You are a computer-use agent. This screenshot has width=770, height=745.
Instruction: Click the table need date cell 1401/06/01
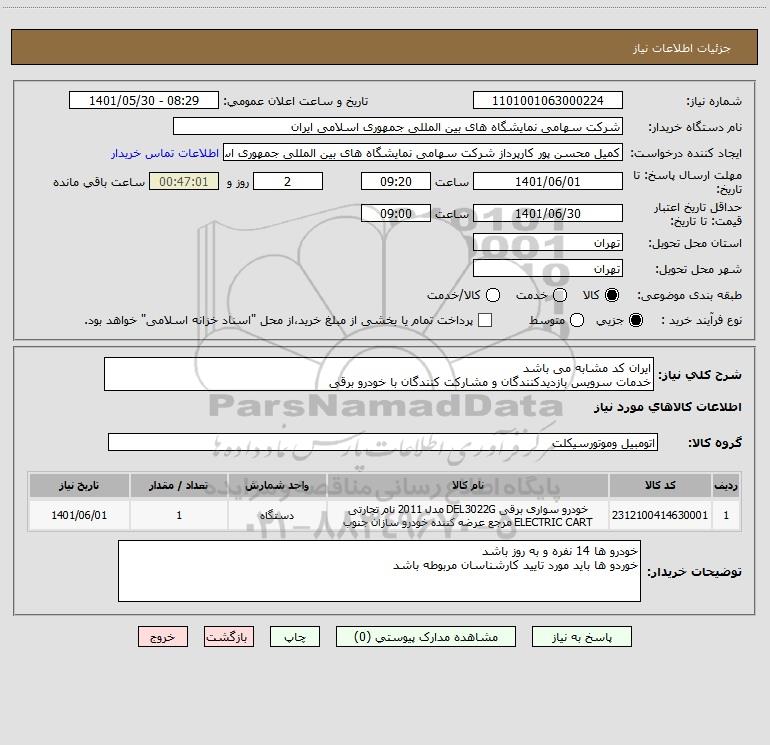coord(79,515)
